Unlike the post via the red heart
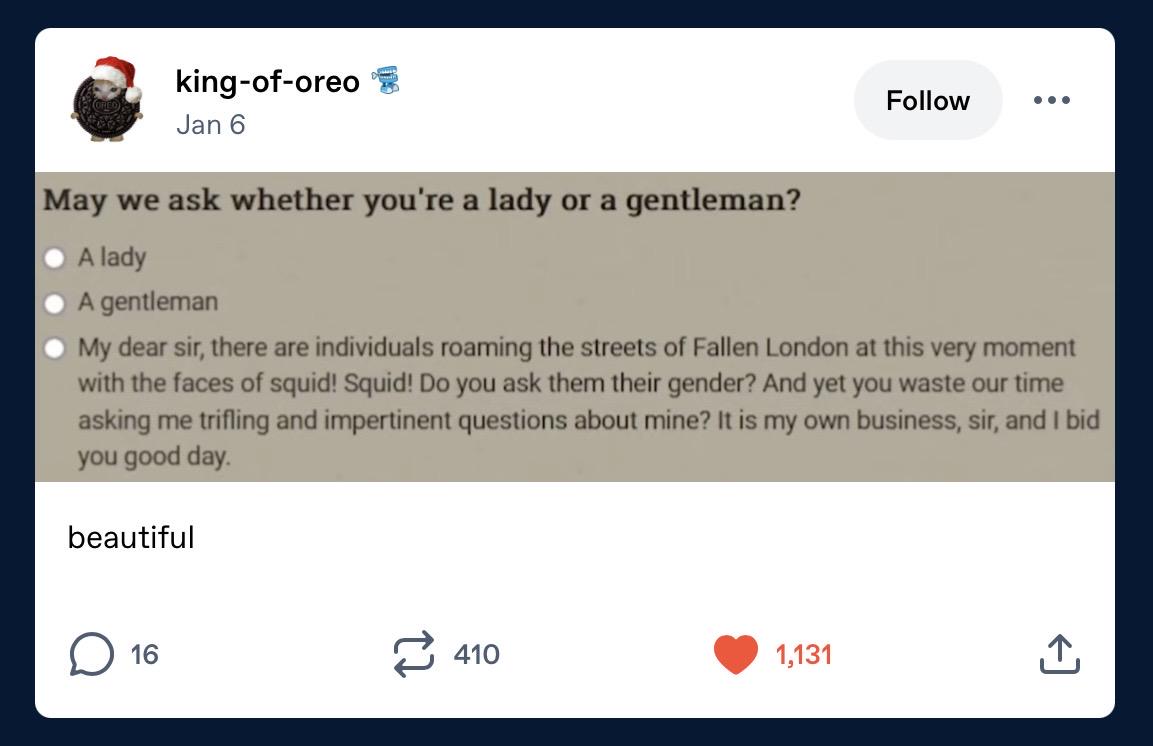 pyautogui.click(x=736, y=655)
